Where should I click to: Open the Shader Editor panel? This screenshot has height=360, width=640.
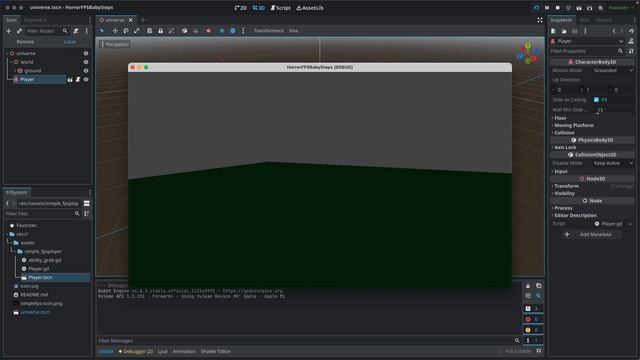[x=216, y=351]
